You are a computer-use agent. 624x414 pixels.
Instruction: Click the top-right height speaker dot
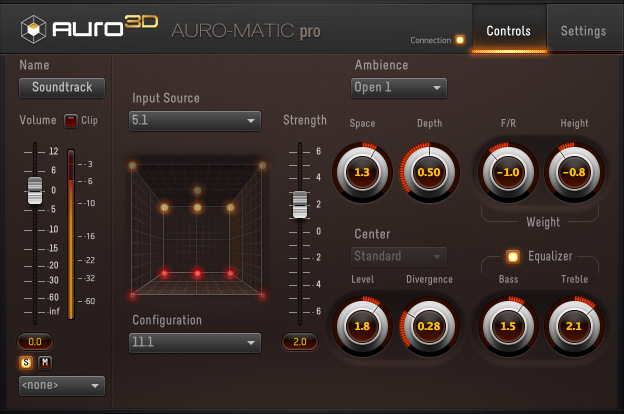(262, 166)
